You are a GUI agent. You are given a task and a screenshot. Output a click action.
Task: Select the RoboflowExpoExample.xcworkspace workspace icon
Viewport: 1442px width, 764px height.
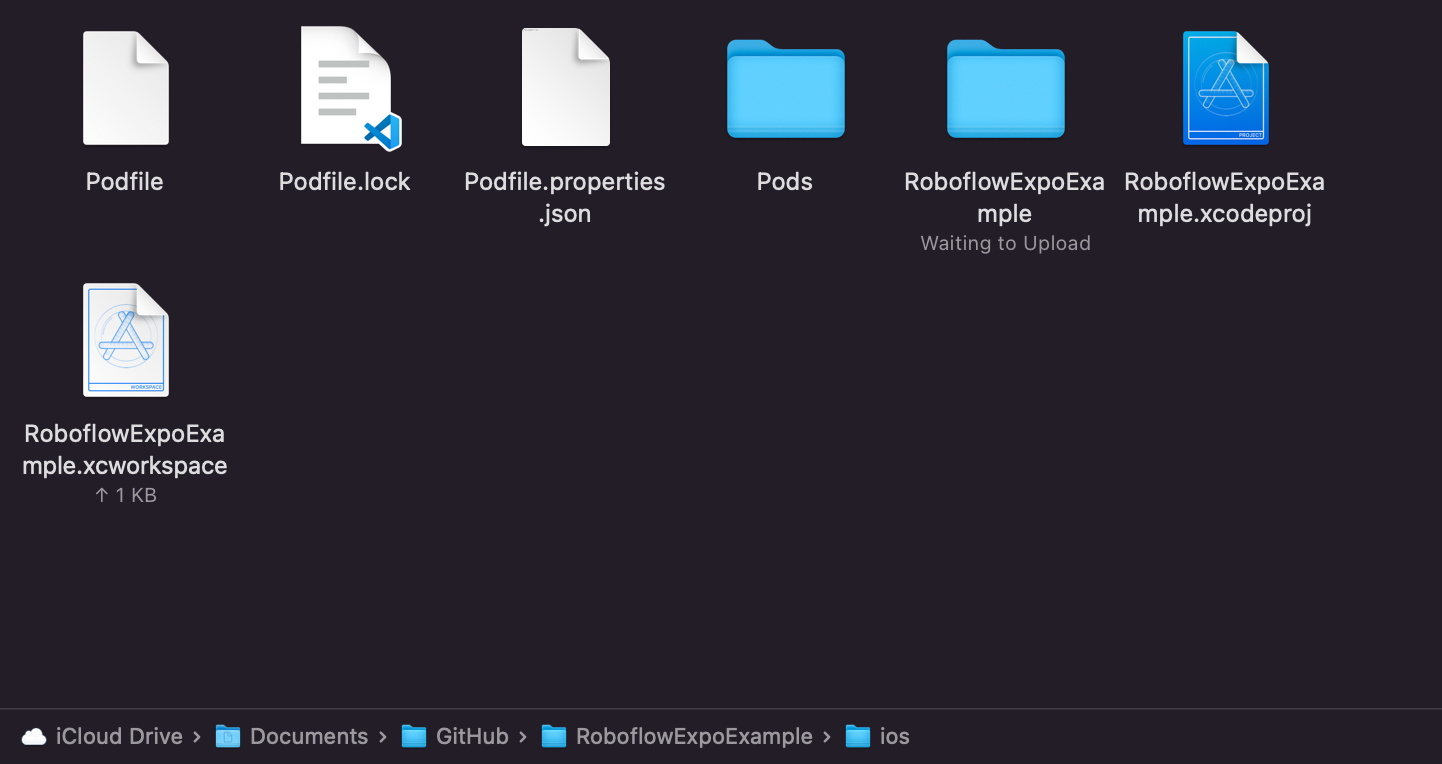(125, 340)
